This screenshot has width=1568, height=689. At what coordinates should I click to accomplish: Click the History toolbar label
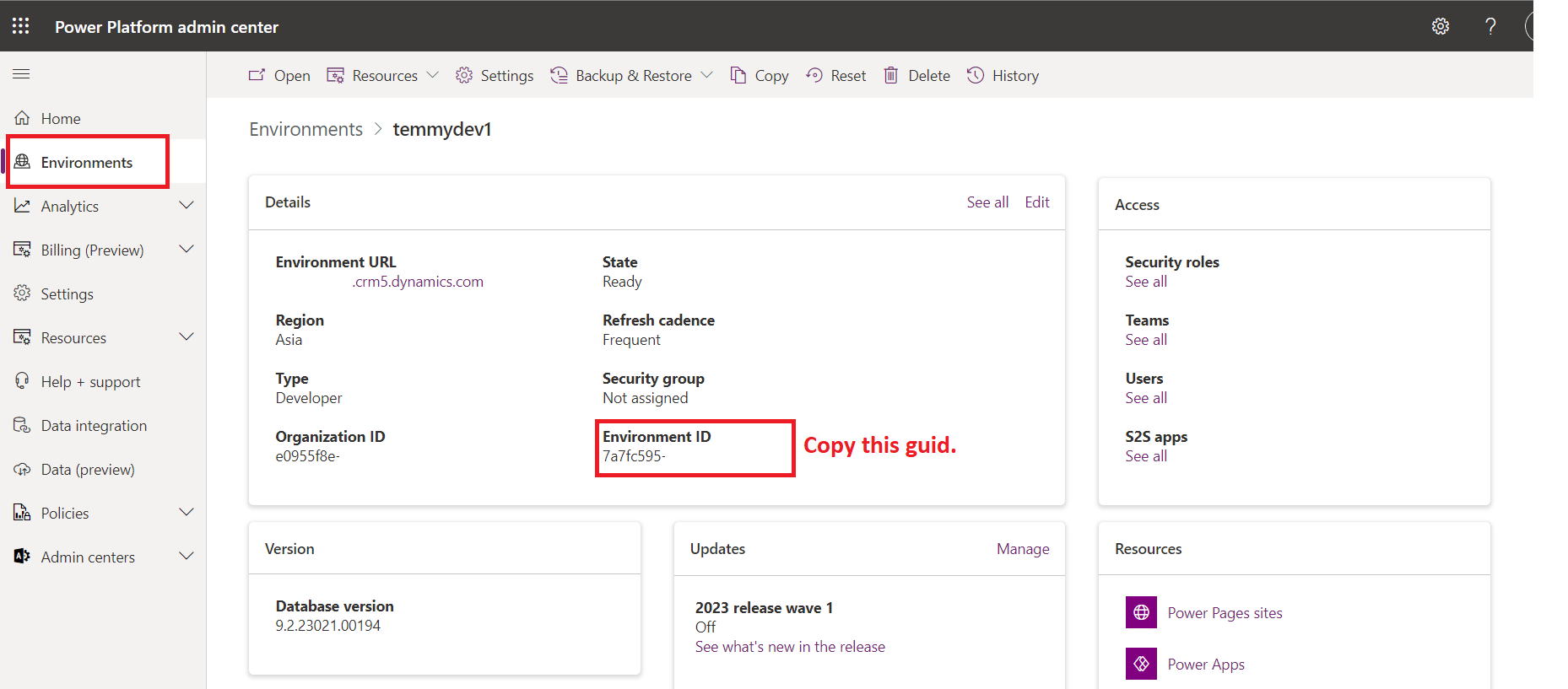pos(1015,76)
